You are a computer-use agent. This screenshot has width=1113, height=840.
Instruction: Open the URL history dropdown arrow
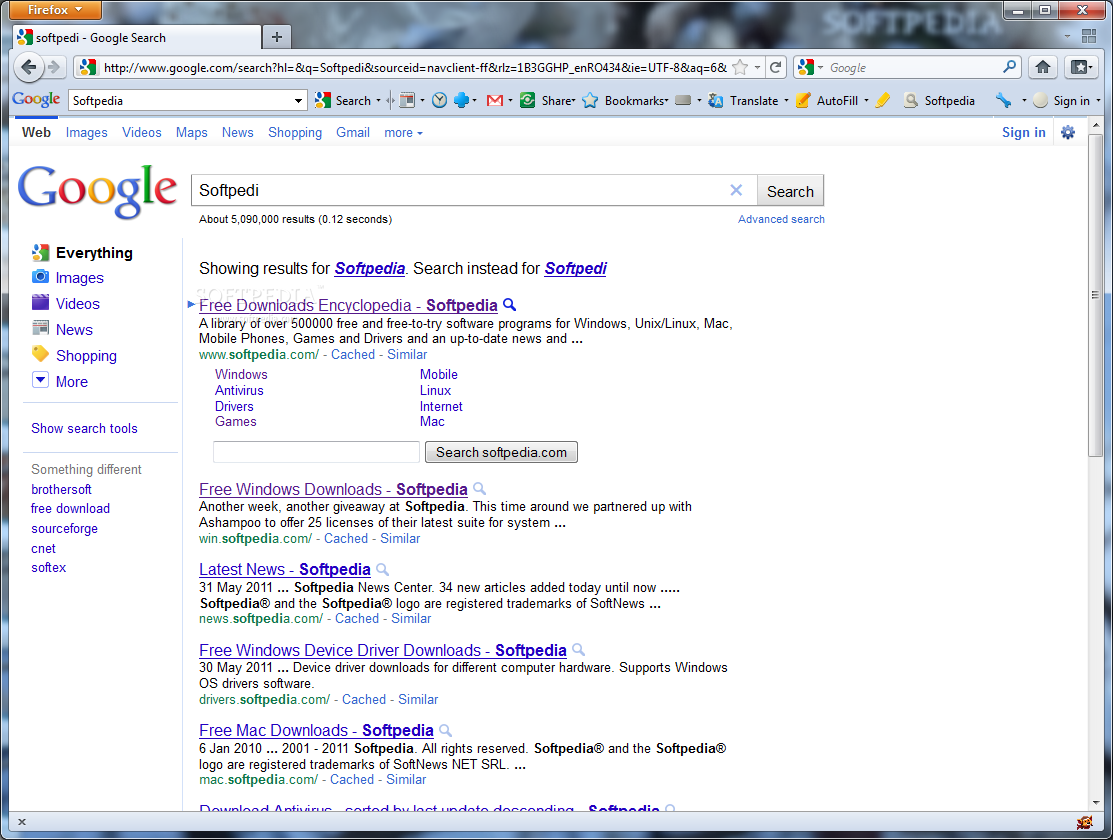[x=757, y=67]
